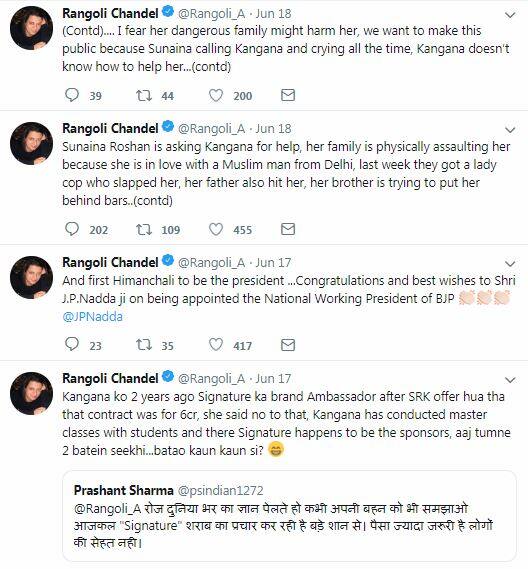The height and width of the screenshot is (569, 528).
Task: Open the dropdown arrow on the Sunaina Roshan tweet
Action: pos(510,130)
